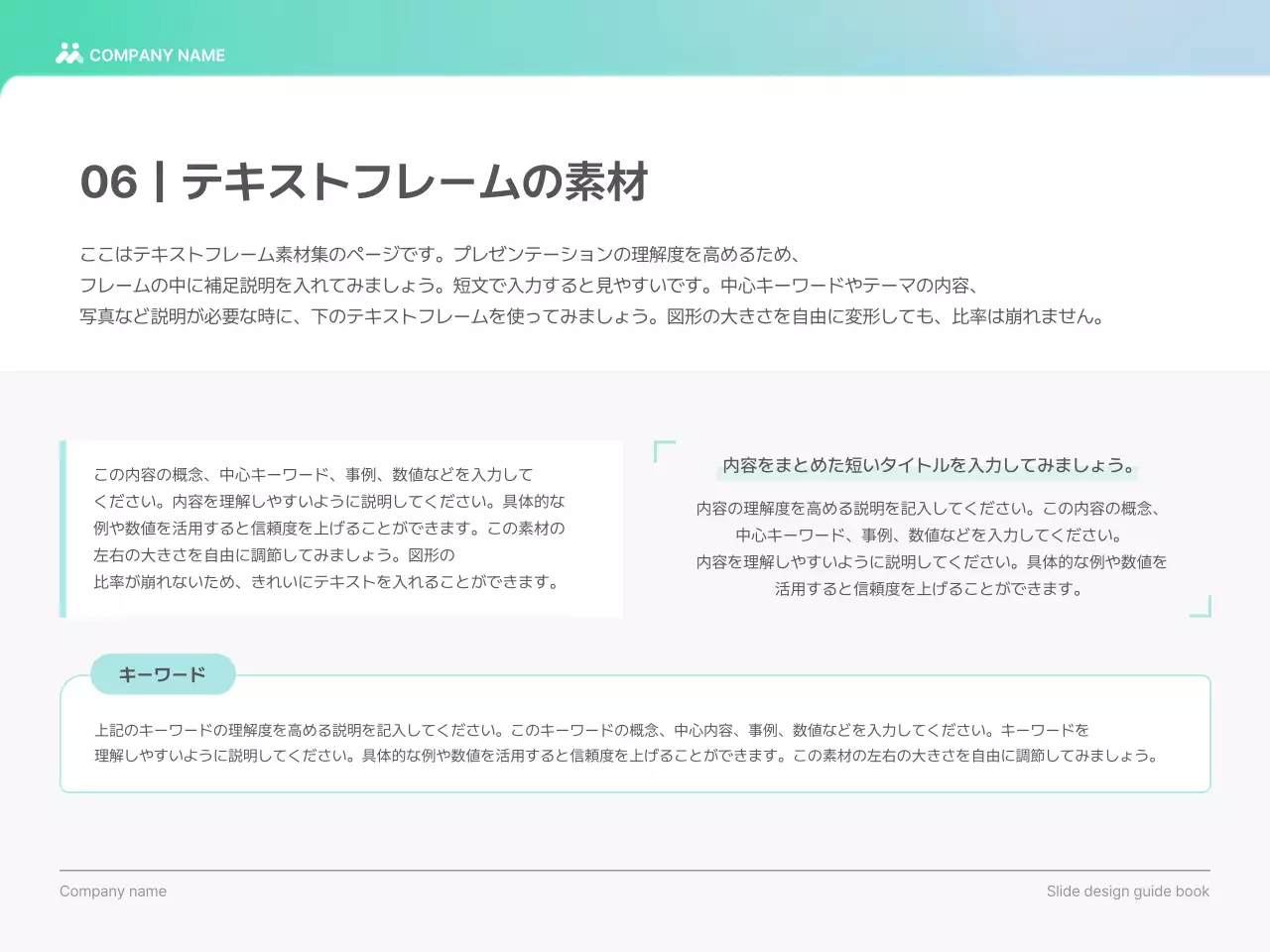
Task: Select the COMPANY NAME header text
Action: (x=157, y=56)
